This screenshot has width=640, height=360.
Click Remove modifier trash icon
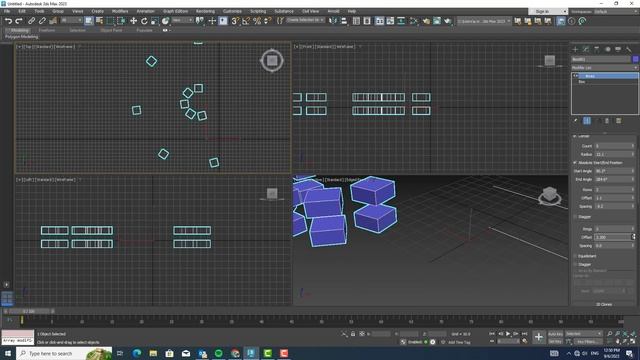coord(607,121)
